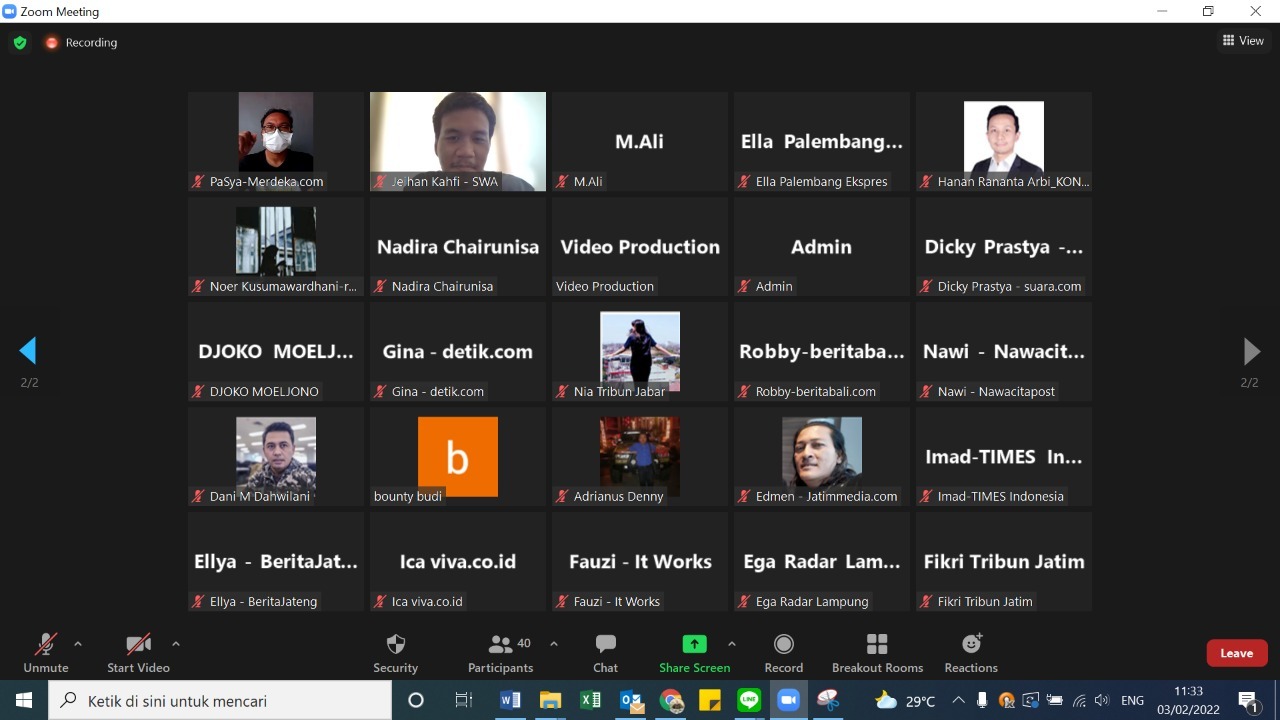
Task: Select Nia Tribun Jabar participant tile
Action: click(x=640, y=351)
